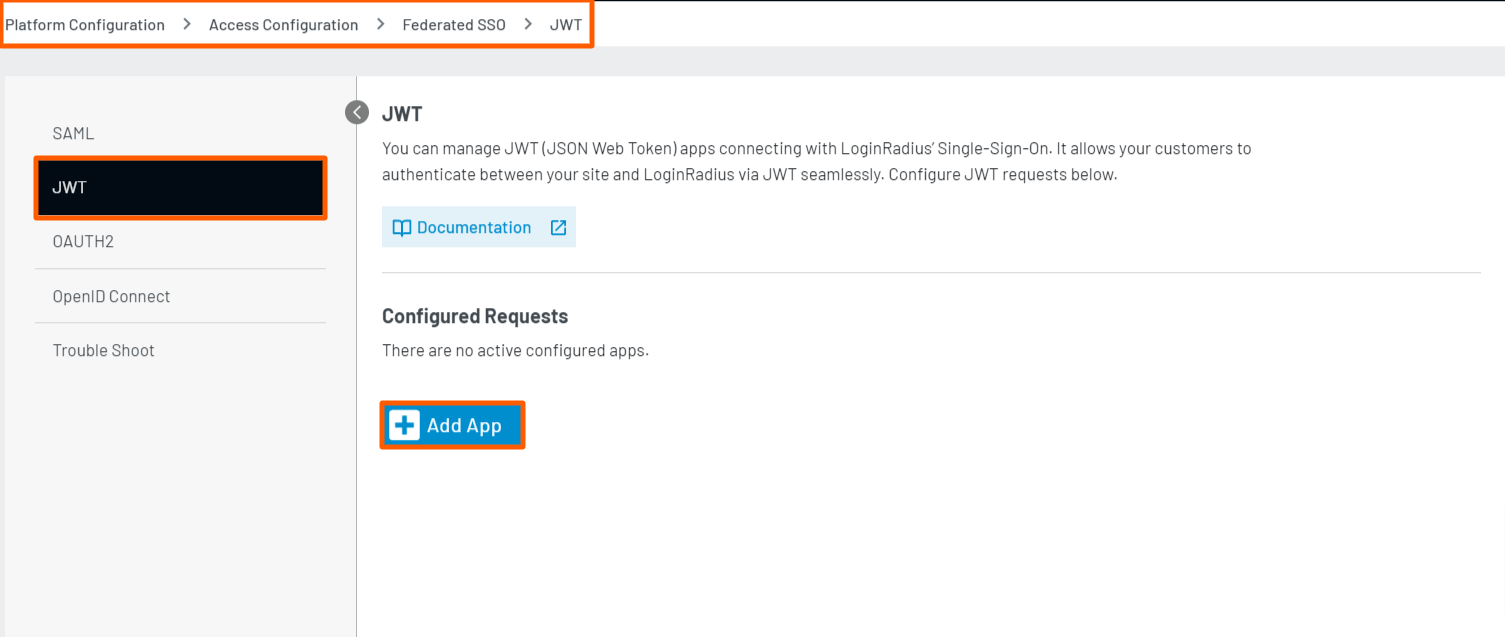Click the plus icon on Add App
This screenshot has height=637, width=1505.
click(405, 425)
